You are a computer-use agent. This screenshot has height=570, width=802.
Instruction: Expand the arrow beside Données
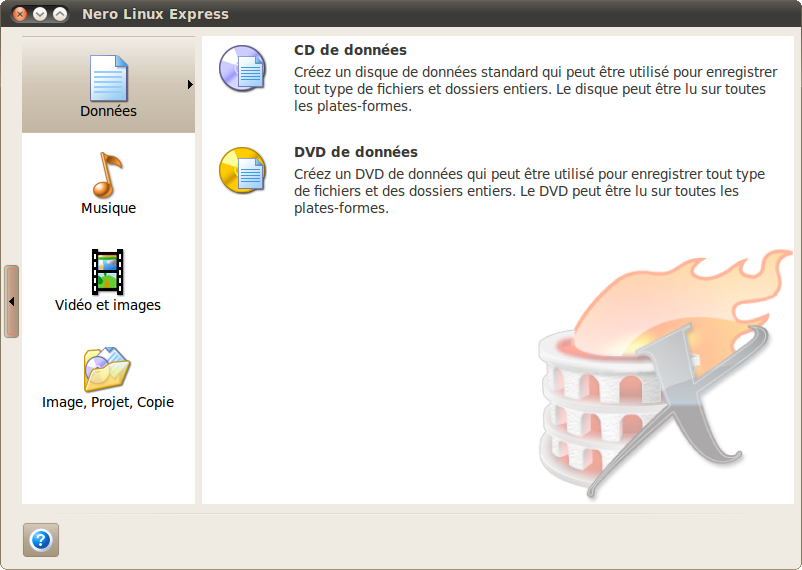click(190, 84)
